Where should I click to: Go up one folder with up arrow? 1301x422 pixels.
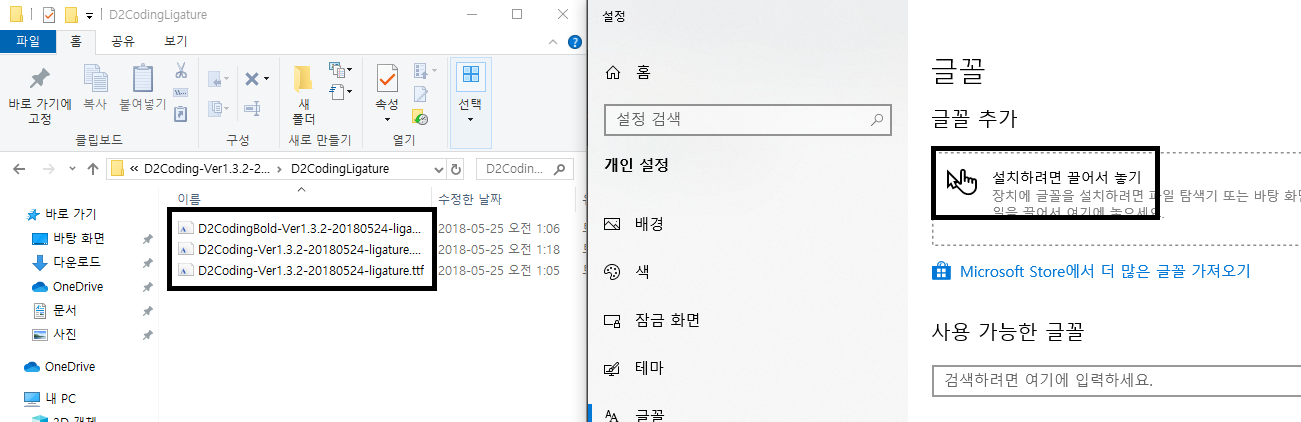tap(92, 168)
